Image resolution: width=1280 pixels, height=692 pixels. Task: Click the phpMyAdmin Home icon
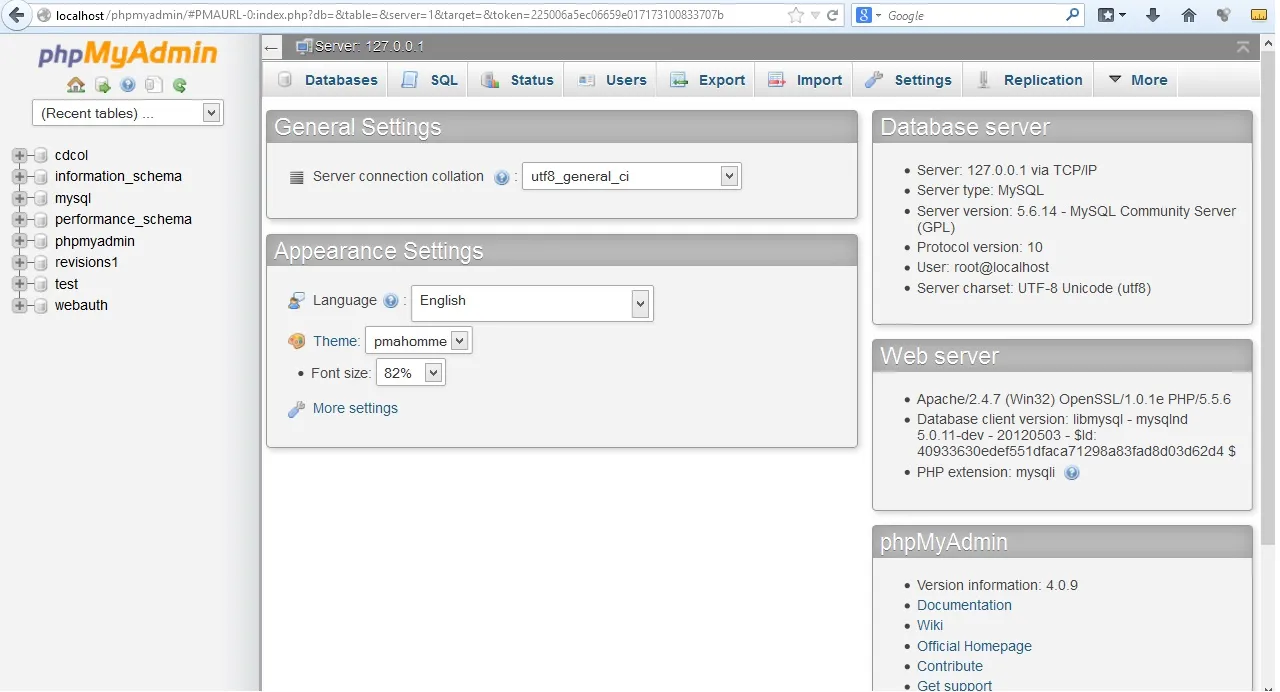click(76, 85)
